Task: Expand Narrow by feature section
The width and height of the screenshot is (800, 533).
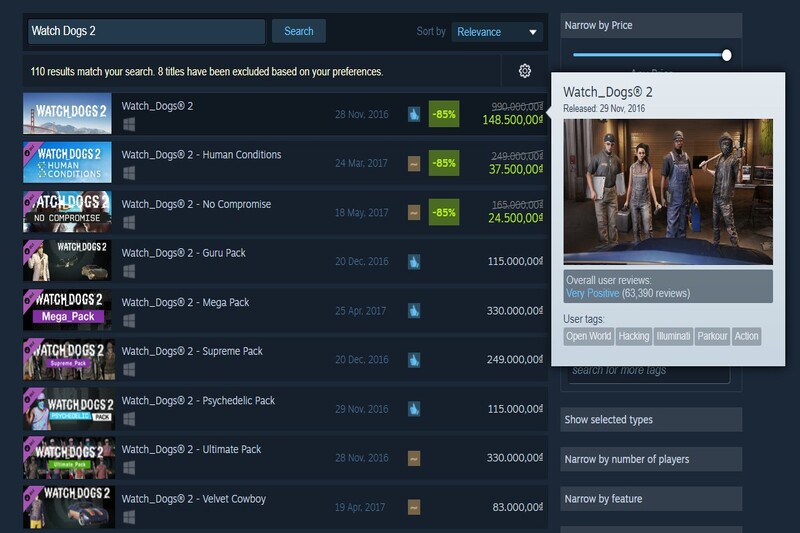Action: [x=650, y=499]
